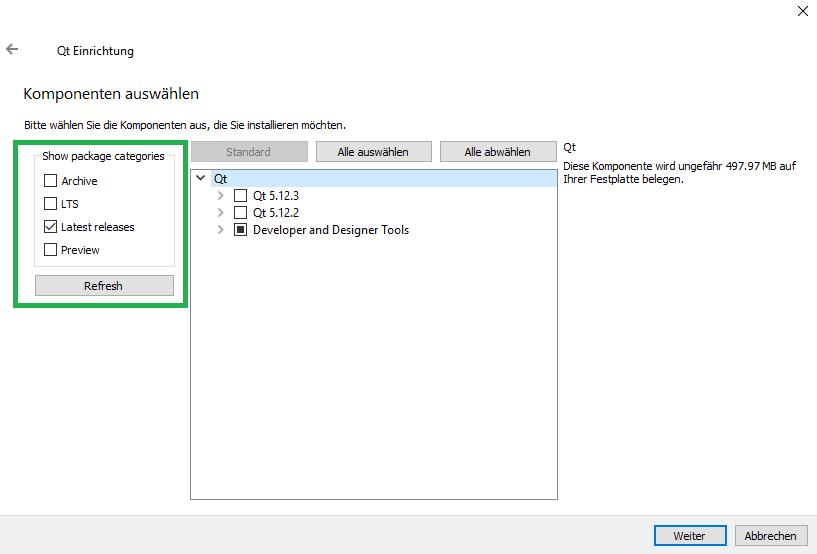817x554 pixels.
Task: Click the Refresh button
Action: [x=104, y=286]
